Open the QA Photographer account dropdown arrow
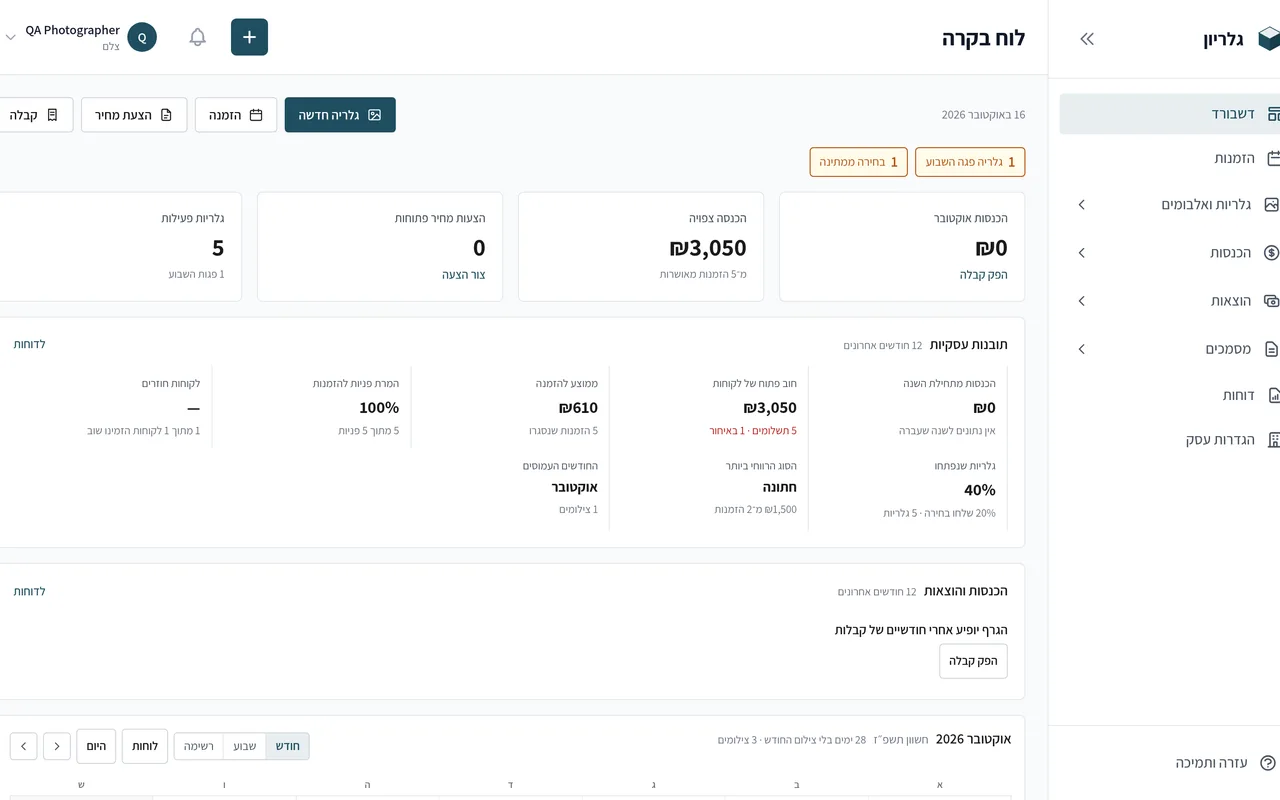The width and height of the screenshot is (1280, 800). coord(11,37)
